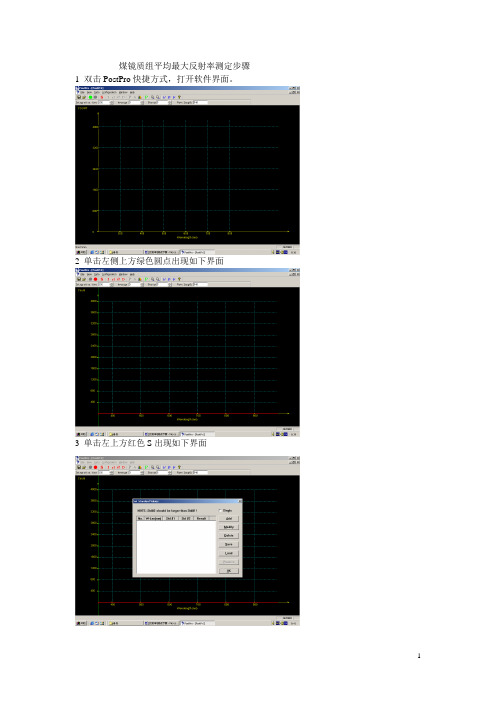Click the Save button in the dialog
The image size is (496, 702).
tap(229, 544)
